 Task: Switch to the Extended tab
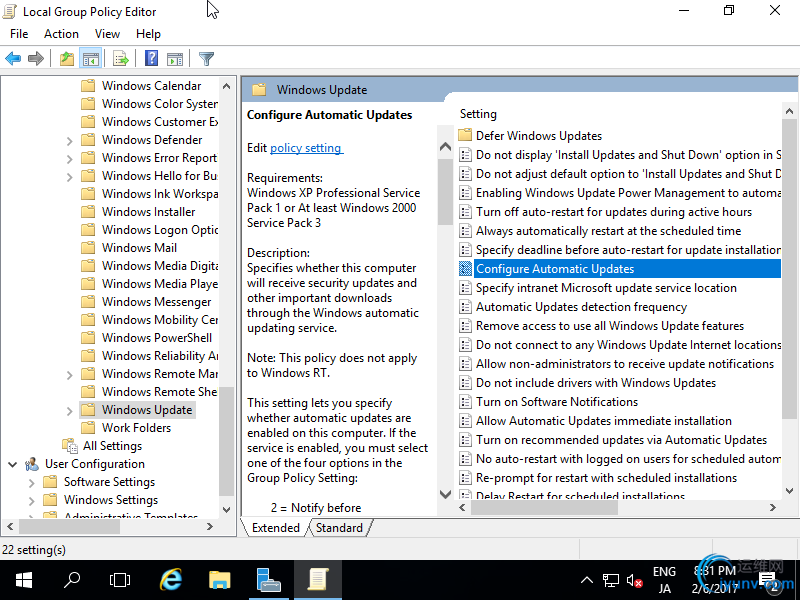[x=276, y=528]
